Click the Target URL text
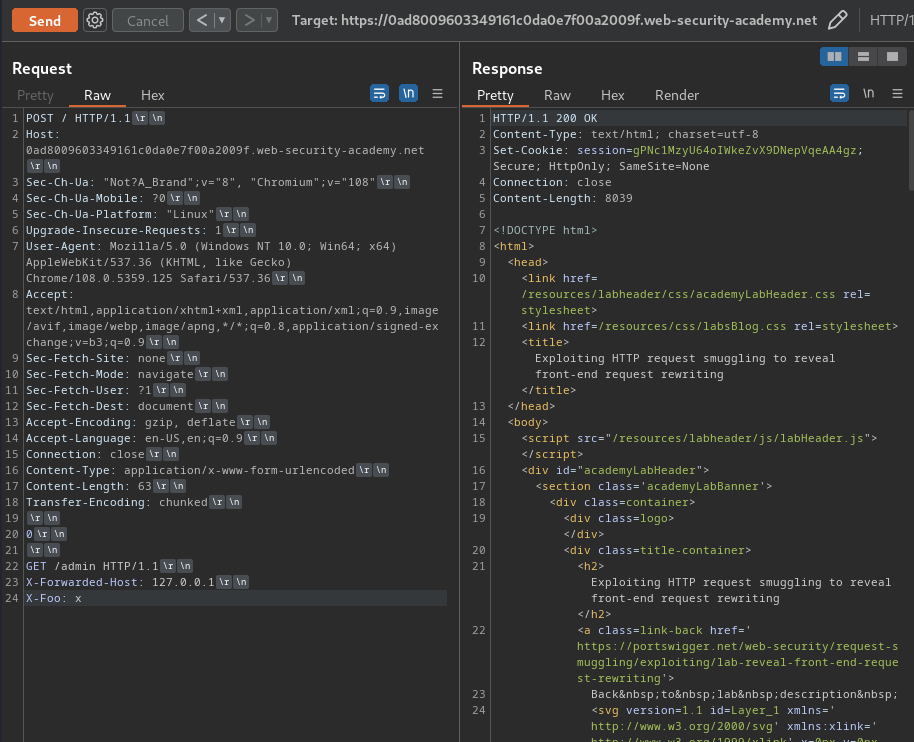Viewport: 914px width, 742px height. (554, 20)
